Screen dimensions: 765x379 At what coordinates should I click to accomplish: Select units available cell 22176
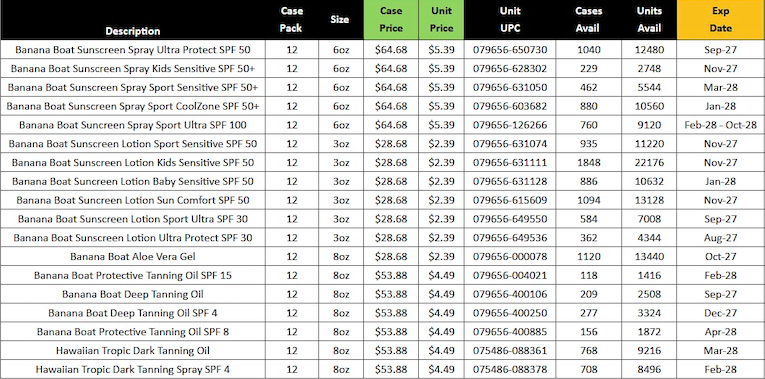tap(649, 162)
